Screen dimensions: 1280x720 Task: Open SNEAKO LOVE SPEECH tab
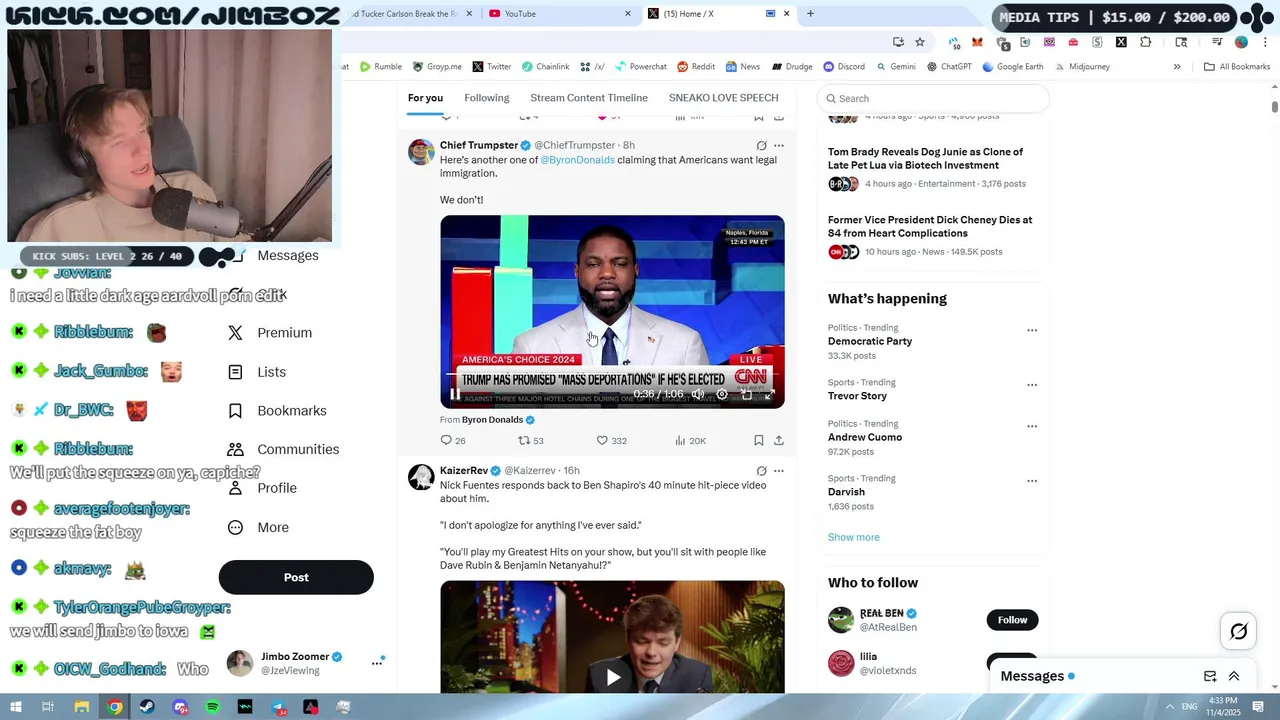[x=724, y=98]
